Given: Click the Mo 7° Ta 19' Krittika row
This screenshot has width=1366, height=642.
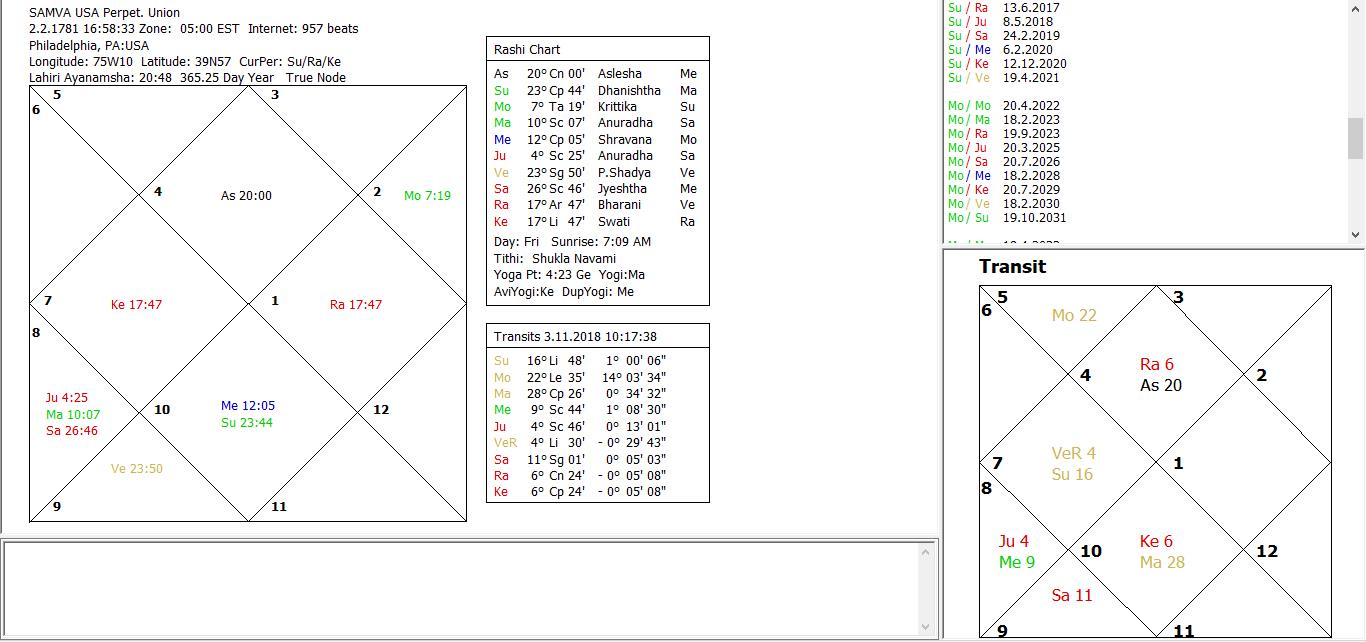Looking at the screenshot, I should click(x=597, y=107).
